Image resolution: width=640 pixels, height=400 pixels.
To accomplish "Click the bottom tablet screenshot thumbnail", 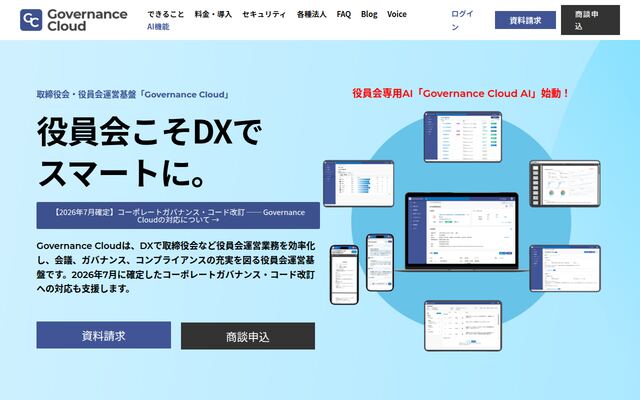I will (x=463, y=326).
